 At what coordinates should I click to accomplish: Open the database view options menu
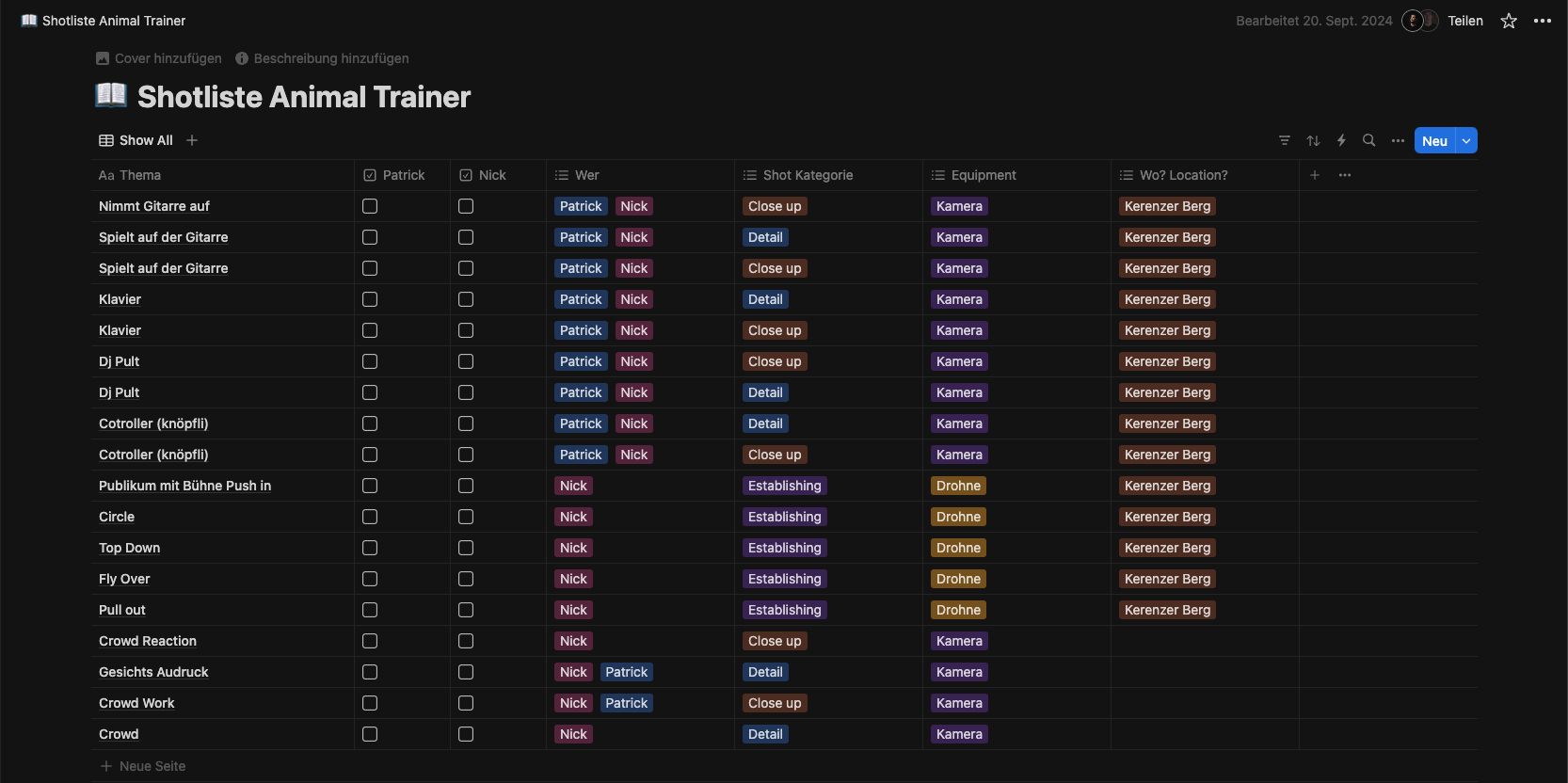1398,140
